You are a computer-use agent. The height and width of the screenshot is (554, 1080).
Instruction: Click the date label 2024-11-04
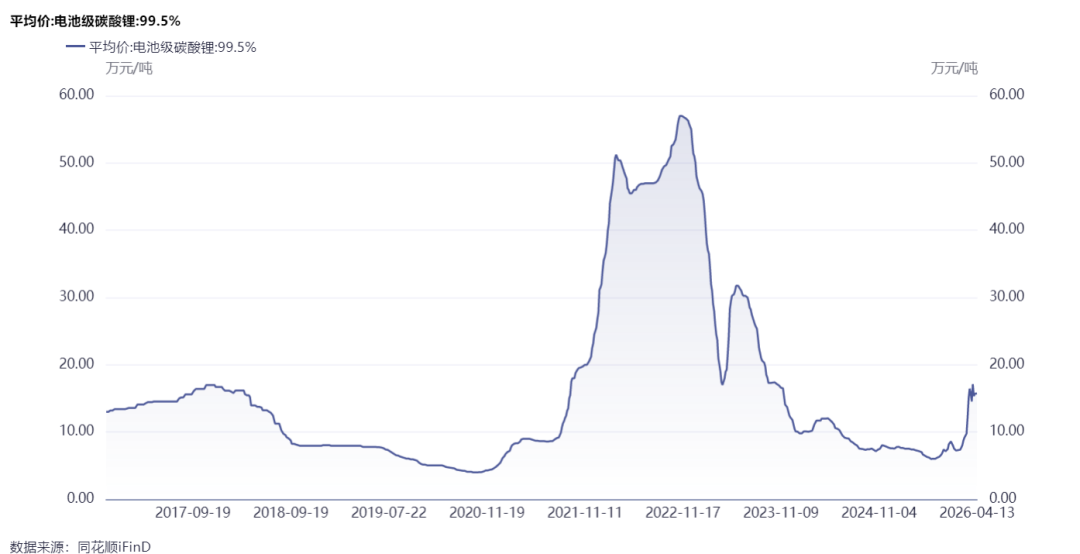point(878,513)
